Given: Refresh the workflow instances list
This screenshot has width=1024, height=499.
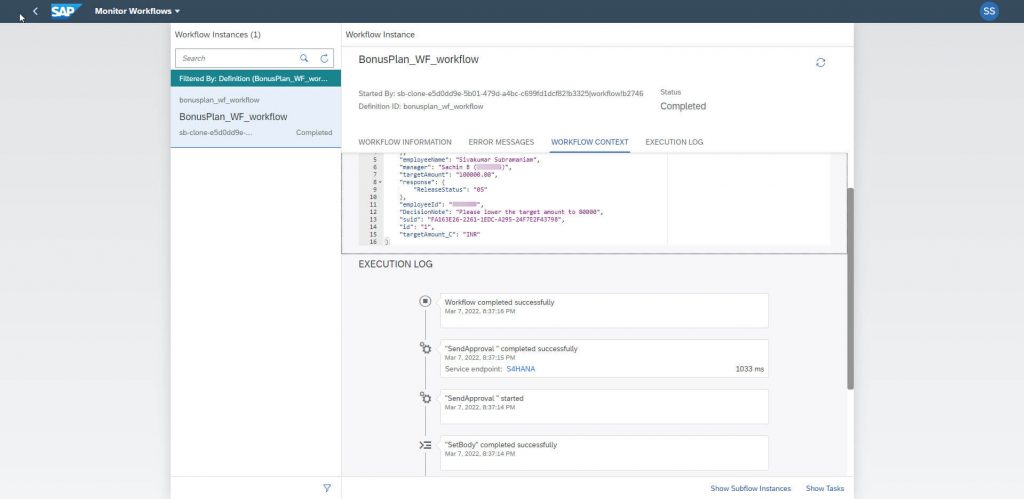Looking at the screenshot, I should pos(324,58).
